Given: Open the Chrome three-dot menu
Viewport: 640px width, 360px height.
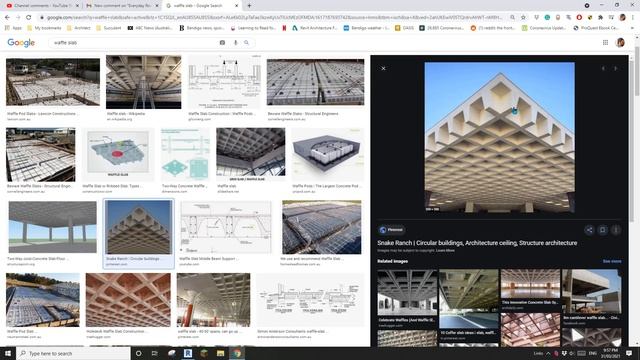Looking at the screenshot, I should (x=633, y=17).
